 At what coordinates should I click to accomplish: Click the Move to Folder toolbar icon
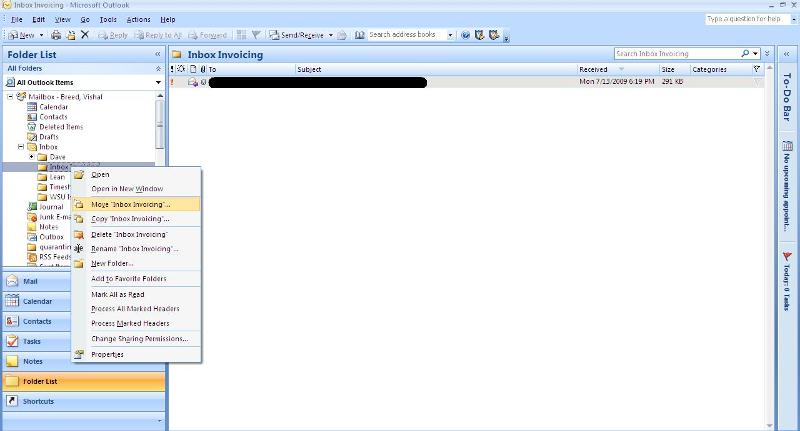click(x=71, y=35)
